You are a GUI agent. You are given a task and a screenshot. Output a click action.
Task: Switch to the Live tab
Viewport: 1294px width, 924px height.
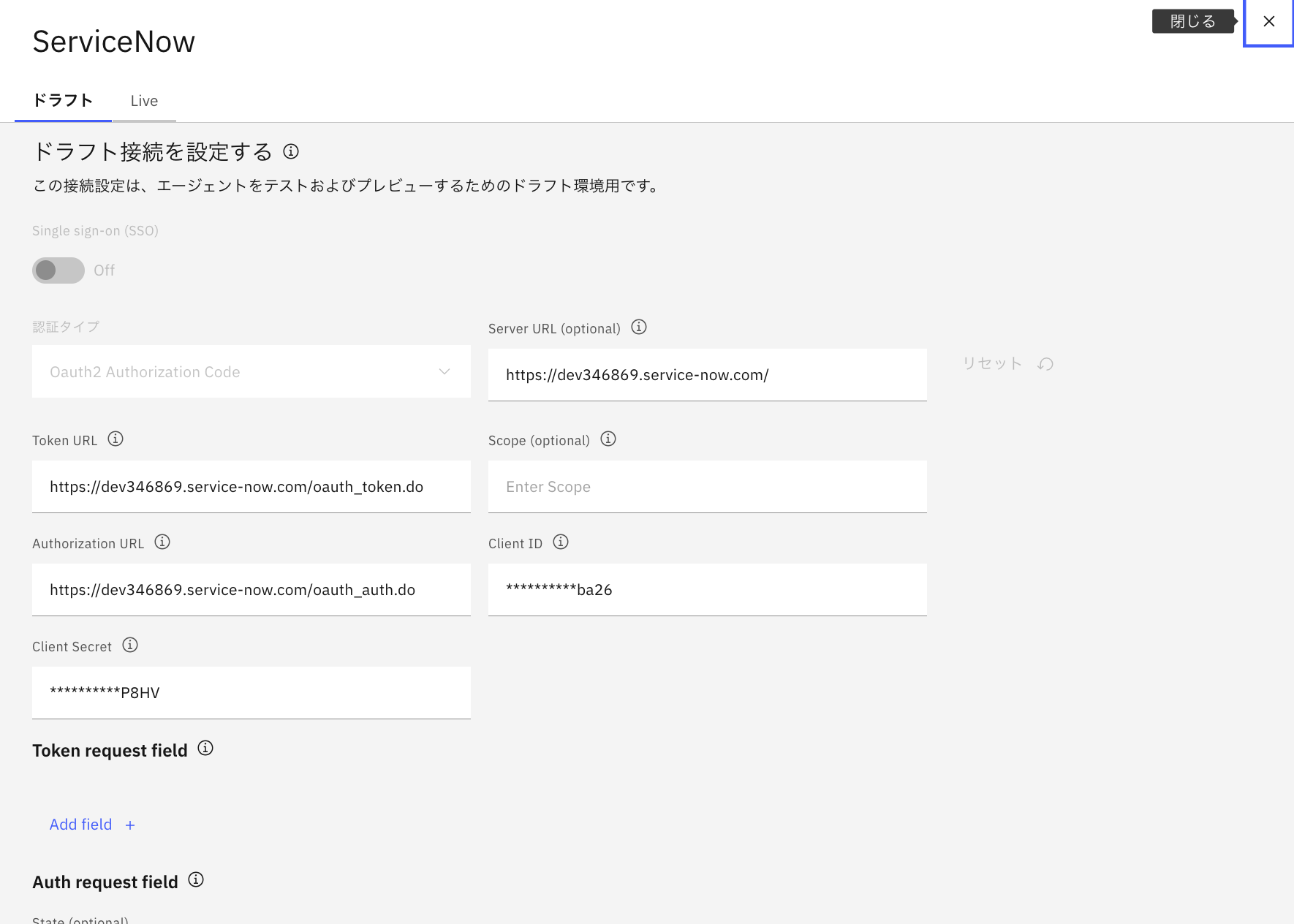pos(144,100)
